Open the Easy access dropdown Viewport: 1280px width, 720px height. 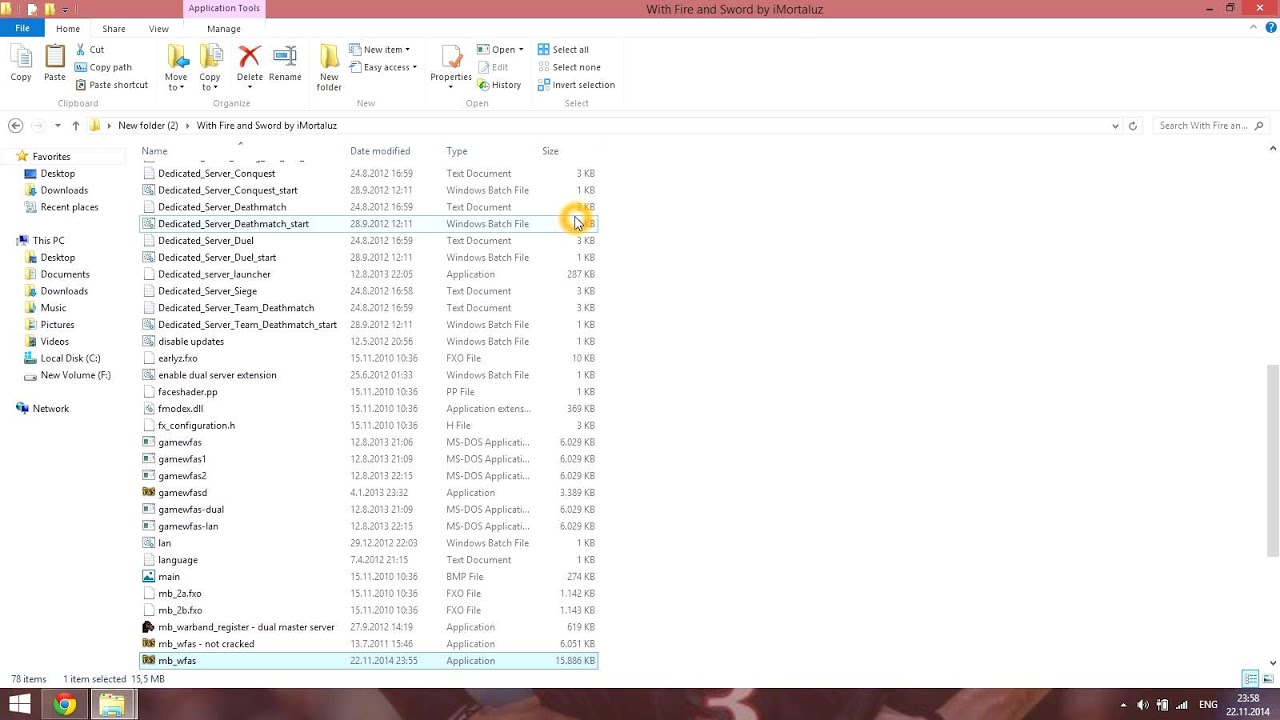(x=383, y=67)
